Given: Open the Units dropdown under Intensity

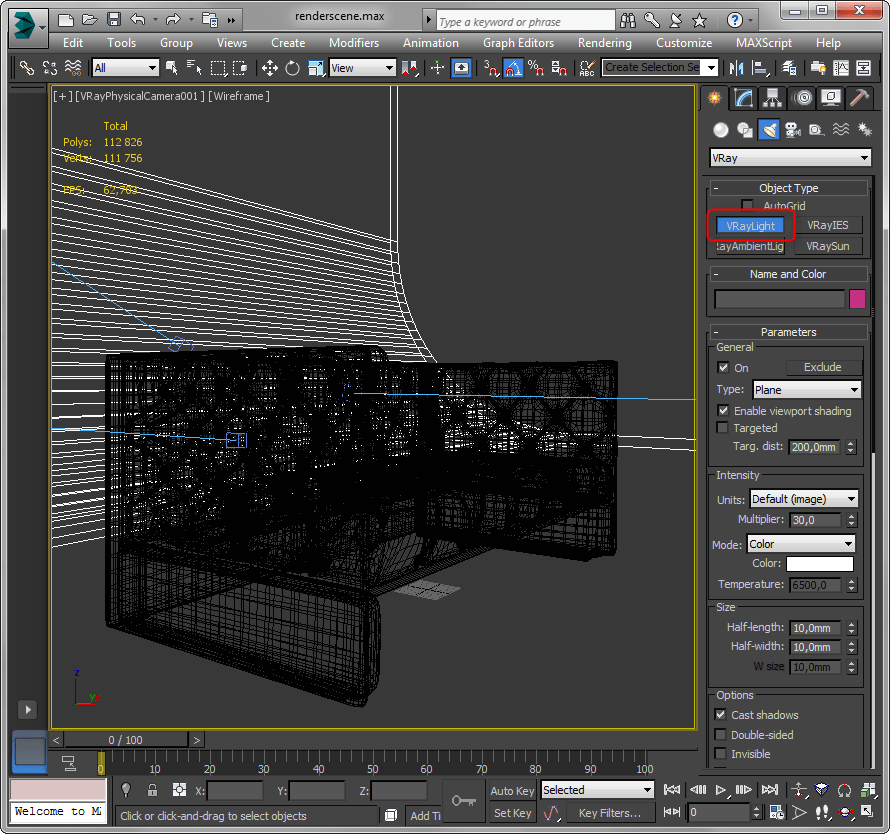Looking at the screenshot, I should pyautogui.click(x=803, y=499).
